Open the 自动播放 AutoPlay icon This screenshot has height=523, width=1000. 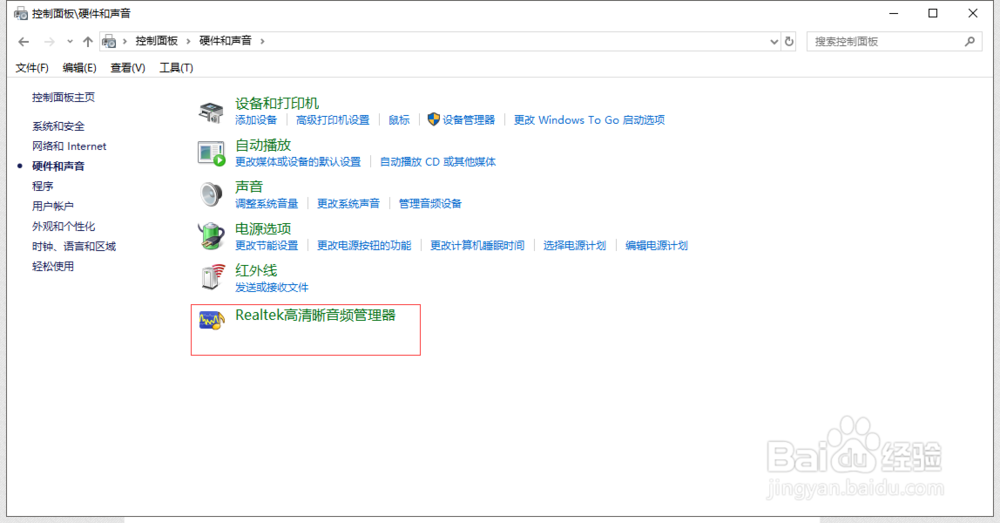[x=211, y=154]
